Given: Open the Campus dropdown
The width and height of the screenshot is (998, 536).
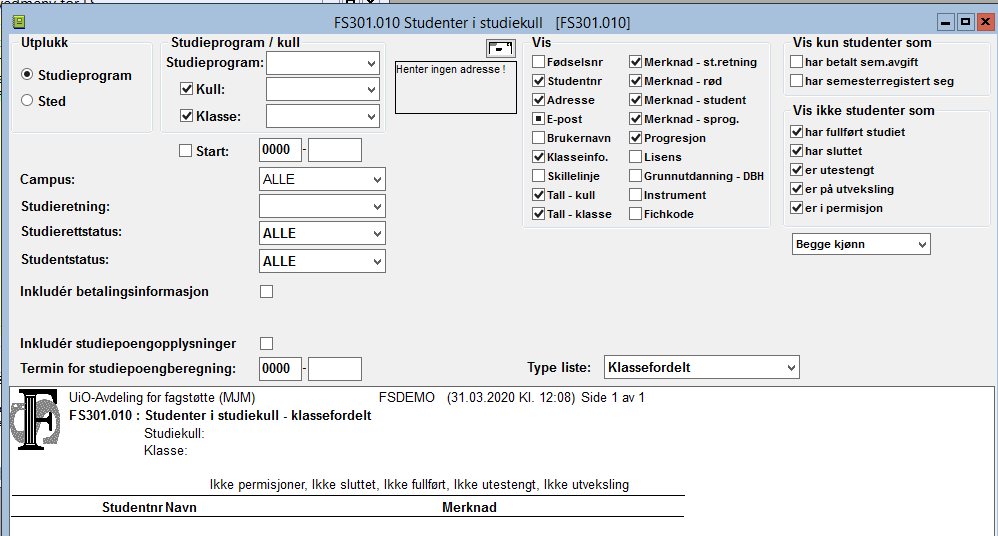Looking at the screenshot, I should pos(322,180).
